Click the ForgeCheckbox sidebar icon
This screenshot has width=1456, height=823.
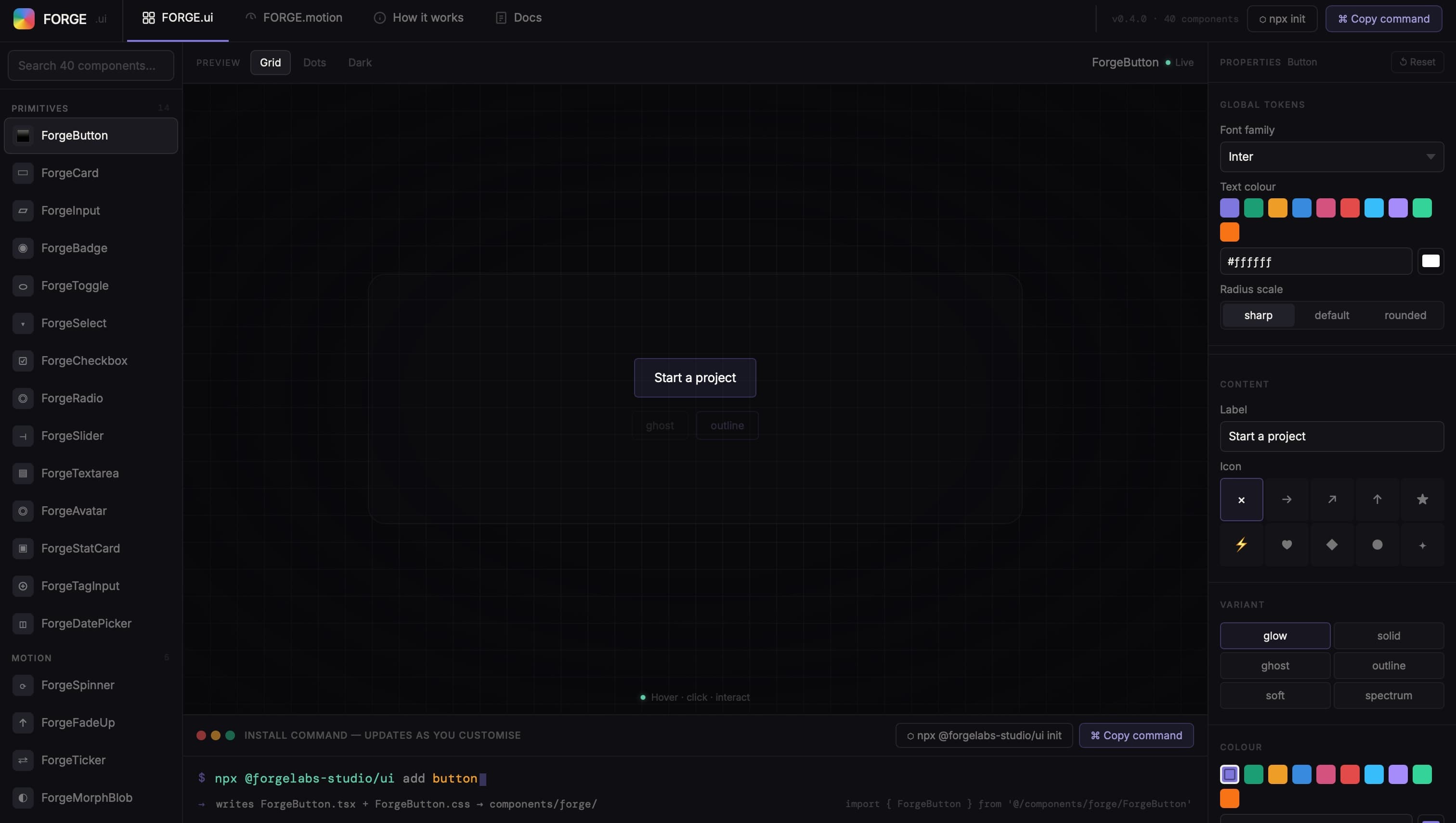(23, 360)
